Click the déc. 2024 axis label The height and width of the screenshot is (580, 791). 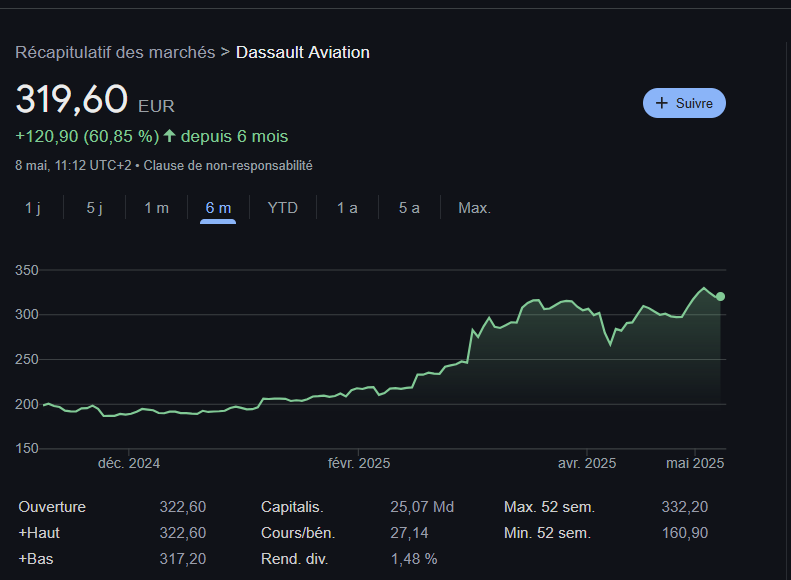click(129, 463)
